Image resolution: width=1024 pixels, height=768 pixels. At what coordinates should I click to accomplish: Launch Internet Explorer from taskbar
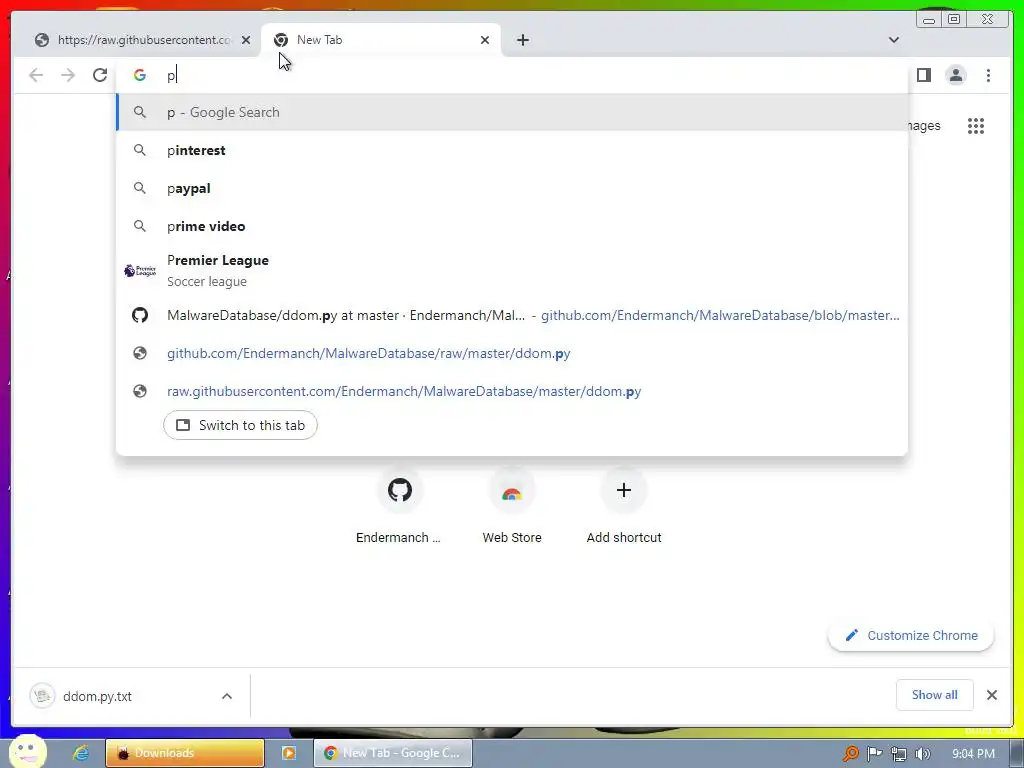tap(81, 753)
